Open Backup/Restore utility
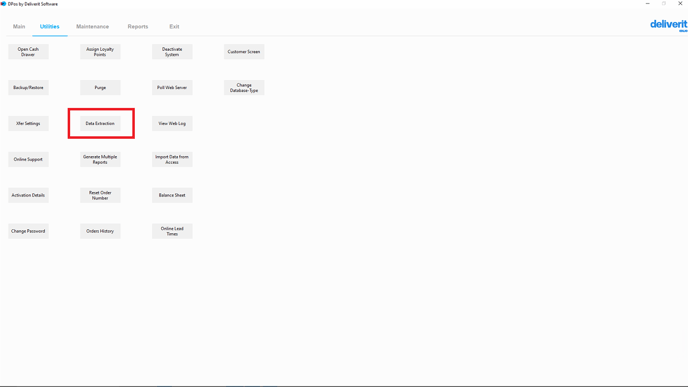 (28, 88)
